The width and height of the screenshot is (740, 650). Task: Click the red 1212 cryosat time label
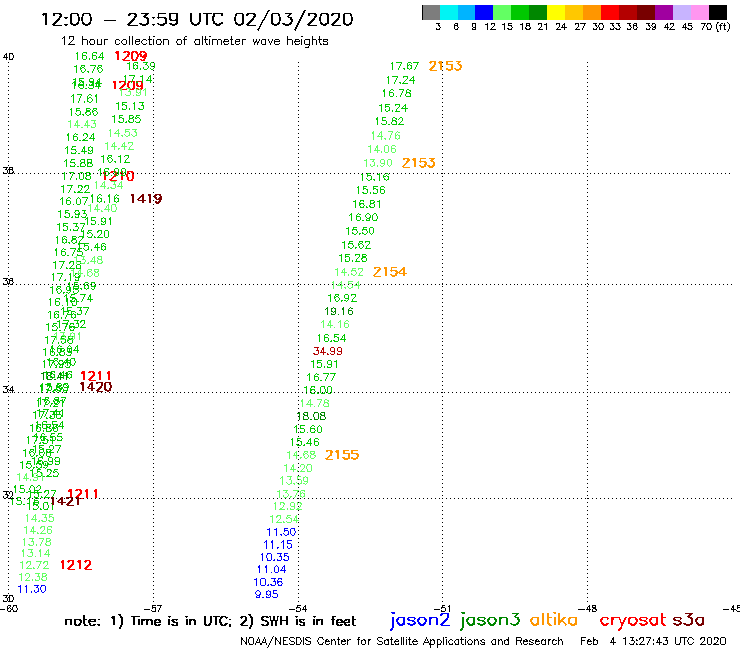(x=76, y=565)
